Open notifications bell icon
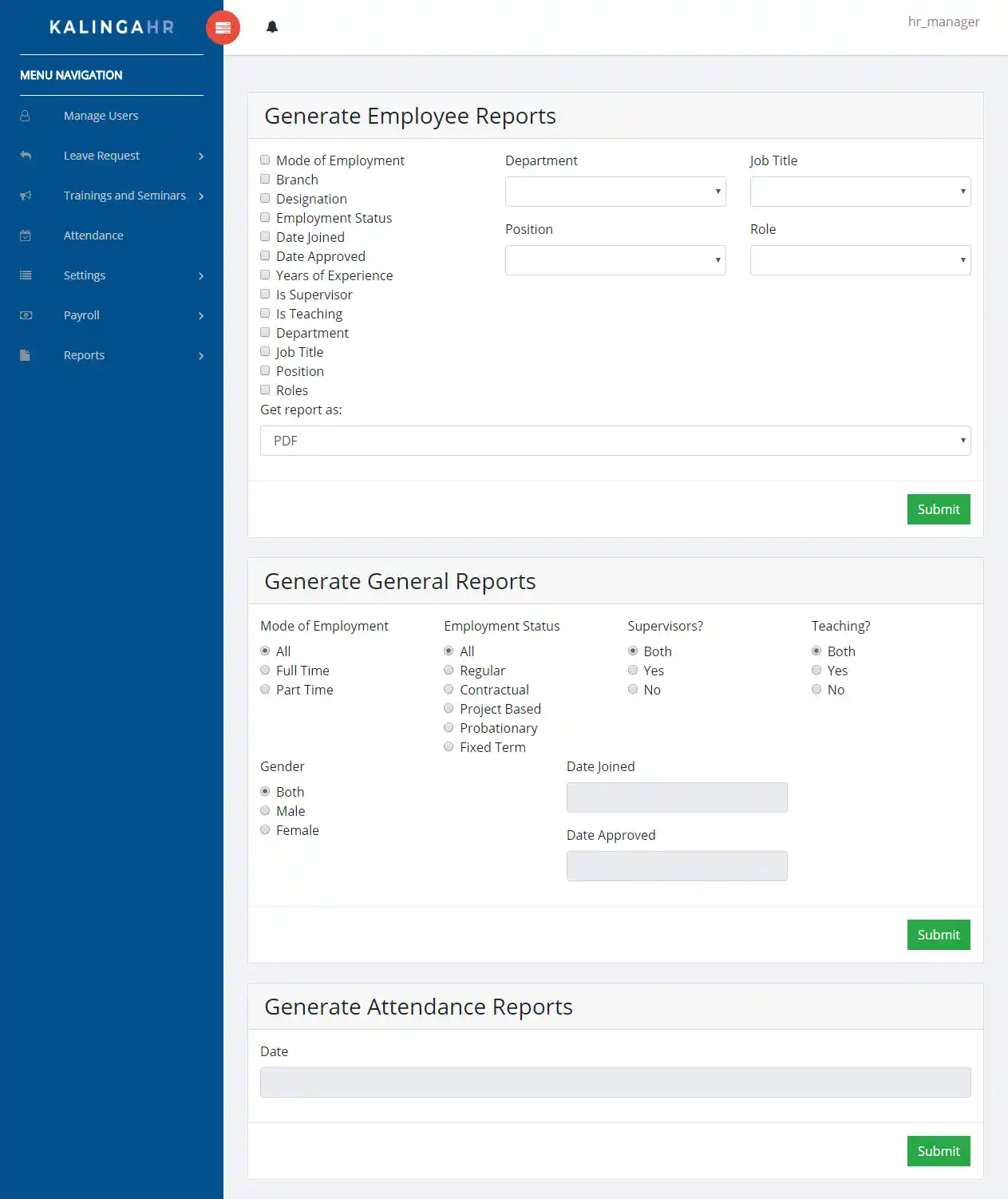1008x1199 pixels. point(272,27)
